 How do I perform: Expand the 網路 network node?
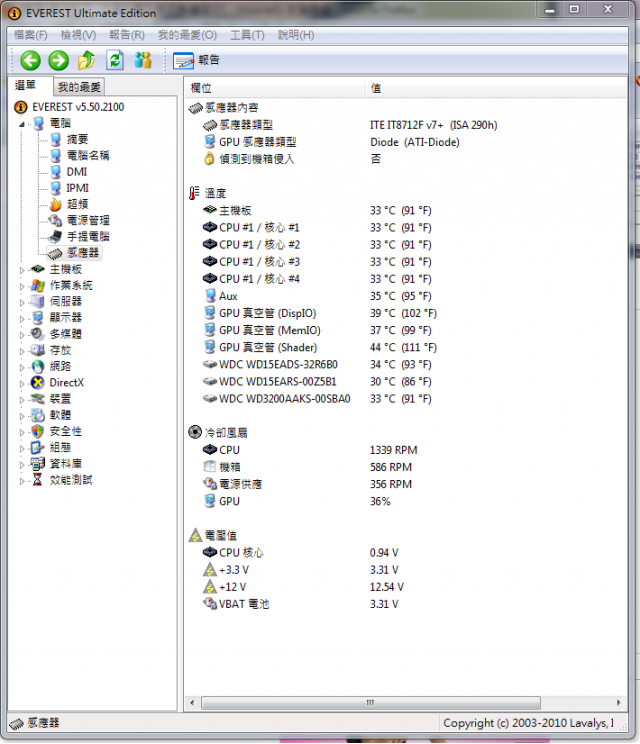tap(22, 367)
